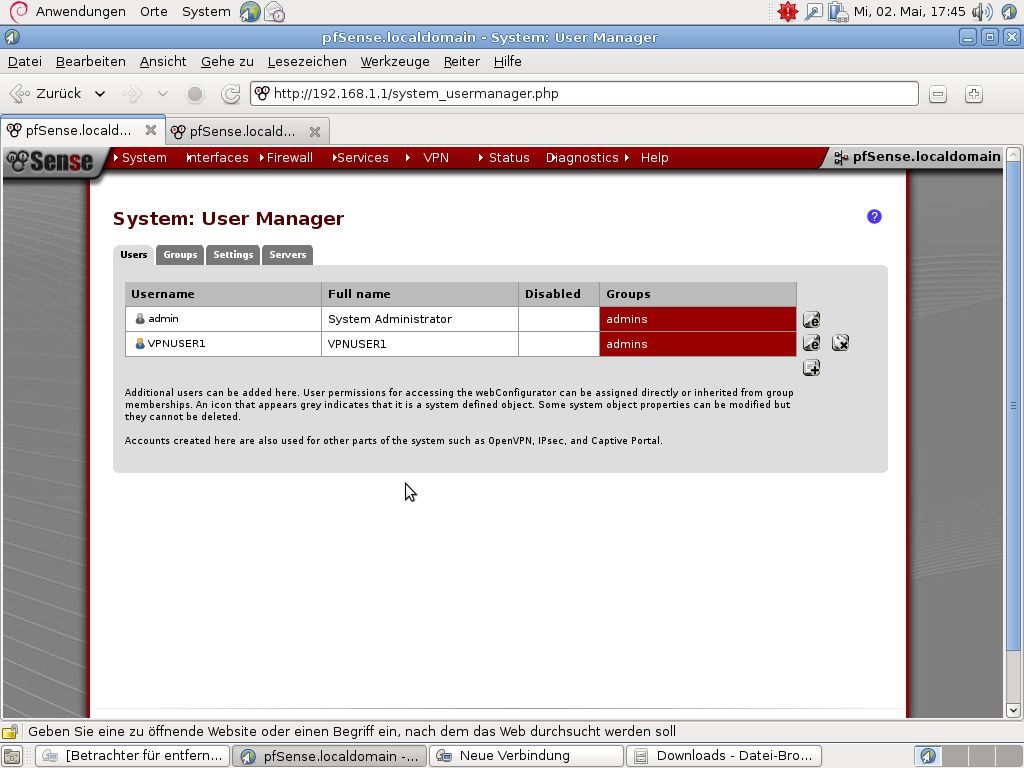Switch to Betrachter für entfern... taskbar window
This screenshot has width=1024, height=768.
[133, 756]
